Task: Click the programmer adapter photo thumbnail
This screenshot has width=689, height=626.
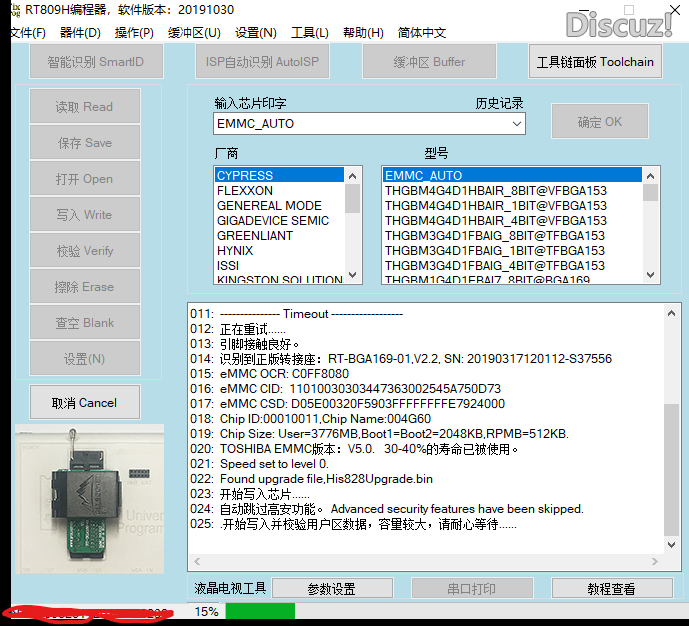Action: 90,499
